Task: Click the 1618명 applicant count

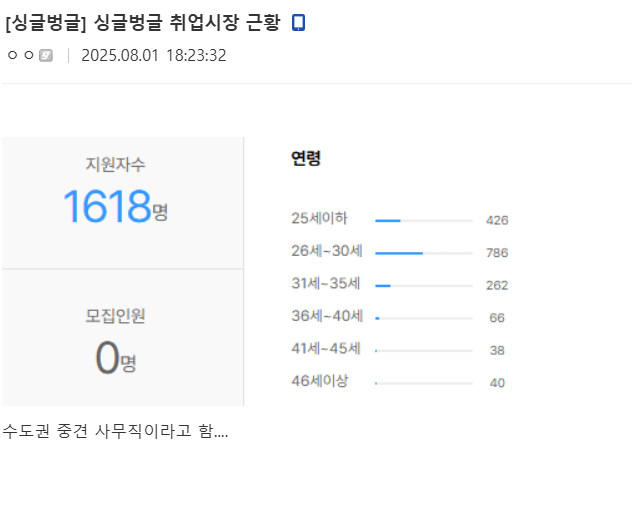Action: coord(115,207)
